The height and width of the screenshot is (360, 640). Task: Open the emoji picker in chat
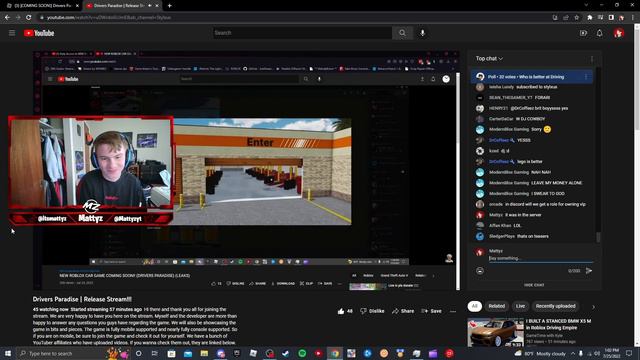pyautogui.click(x=480, y=271)
